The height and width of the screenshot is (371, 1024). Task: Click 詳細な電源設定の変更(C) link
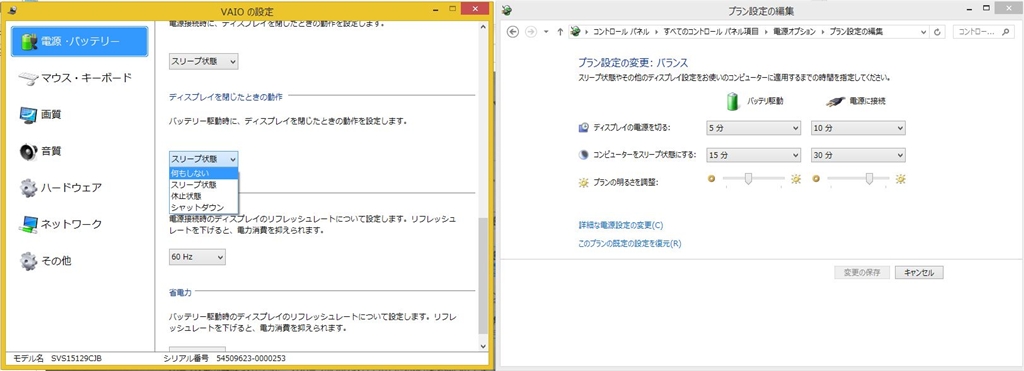click(620, 225)
